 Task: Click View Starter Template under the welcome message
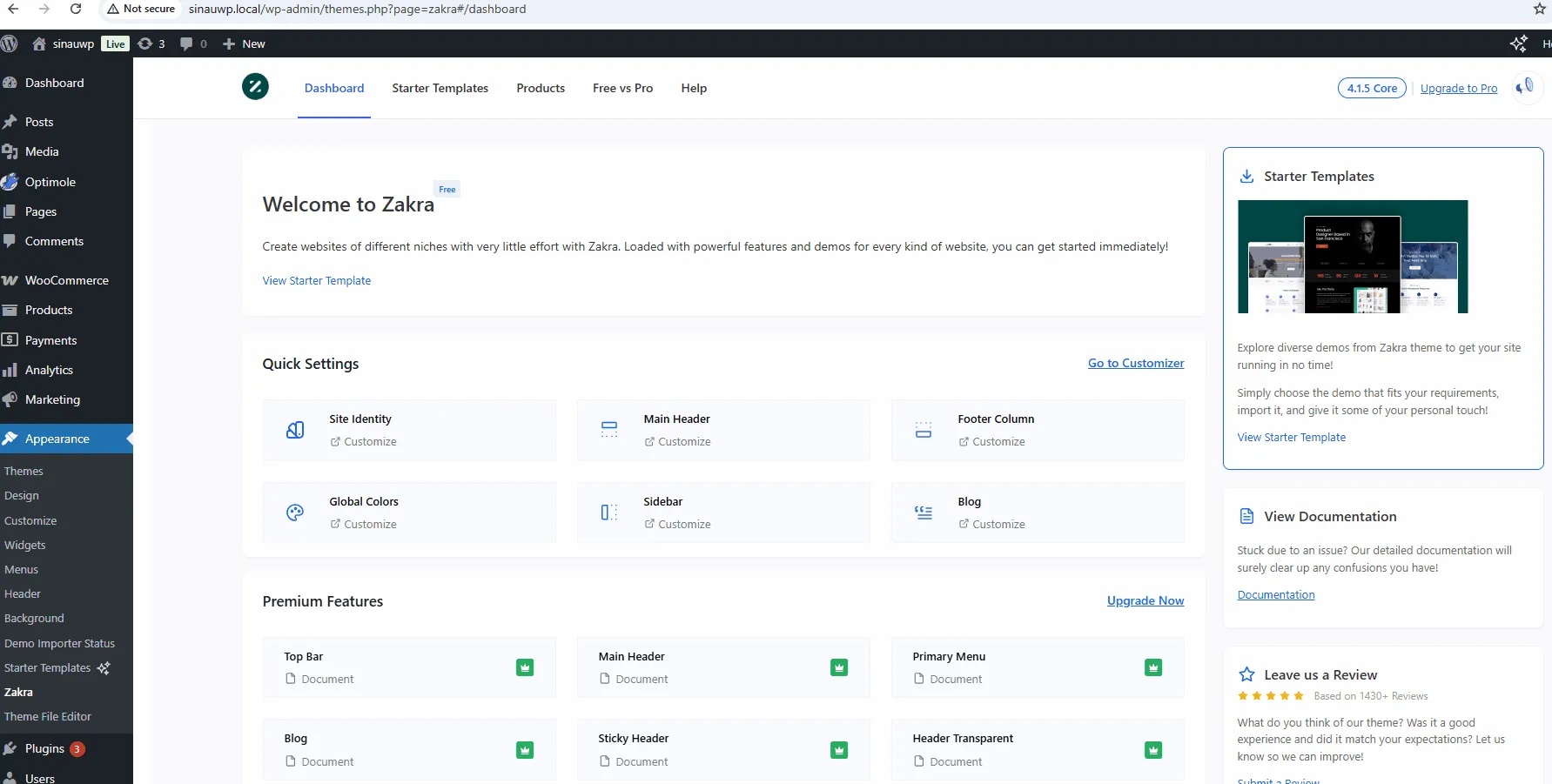(316, 280)
